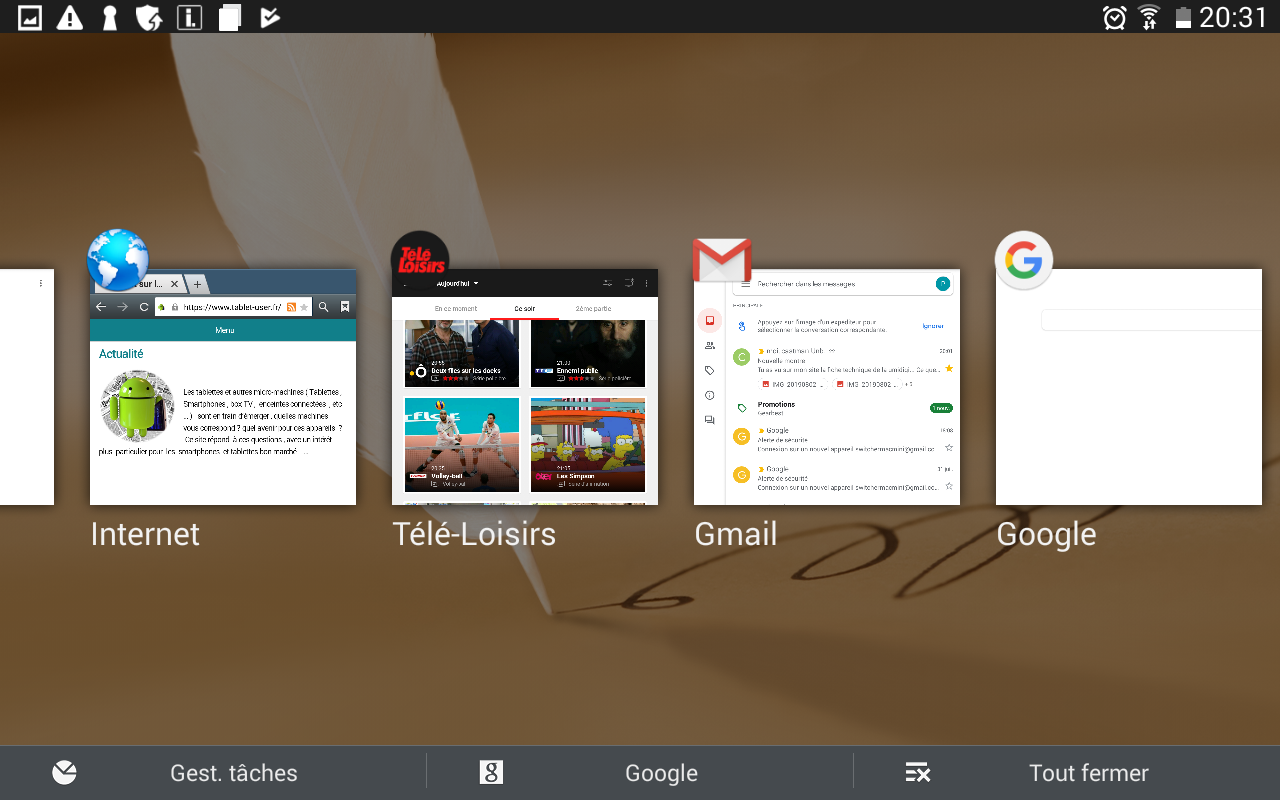Tap the battery status icon
The image size is (1280, 800).
pos(1183,17)
